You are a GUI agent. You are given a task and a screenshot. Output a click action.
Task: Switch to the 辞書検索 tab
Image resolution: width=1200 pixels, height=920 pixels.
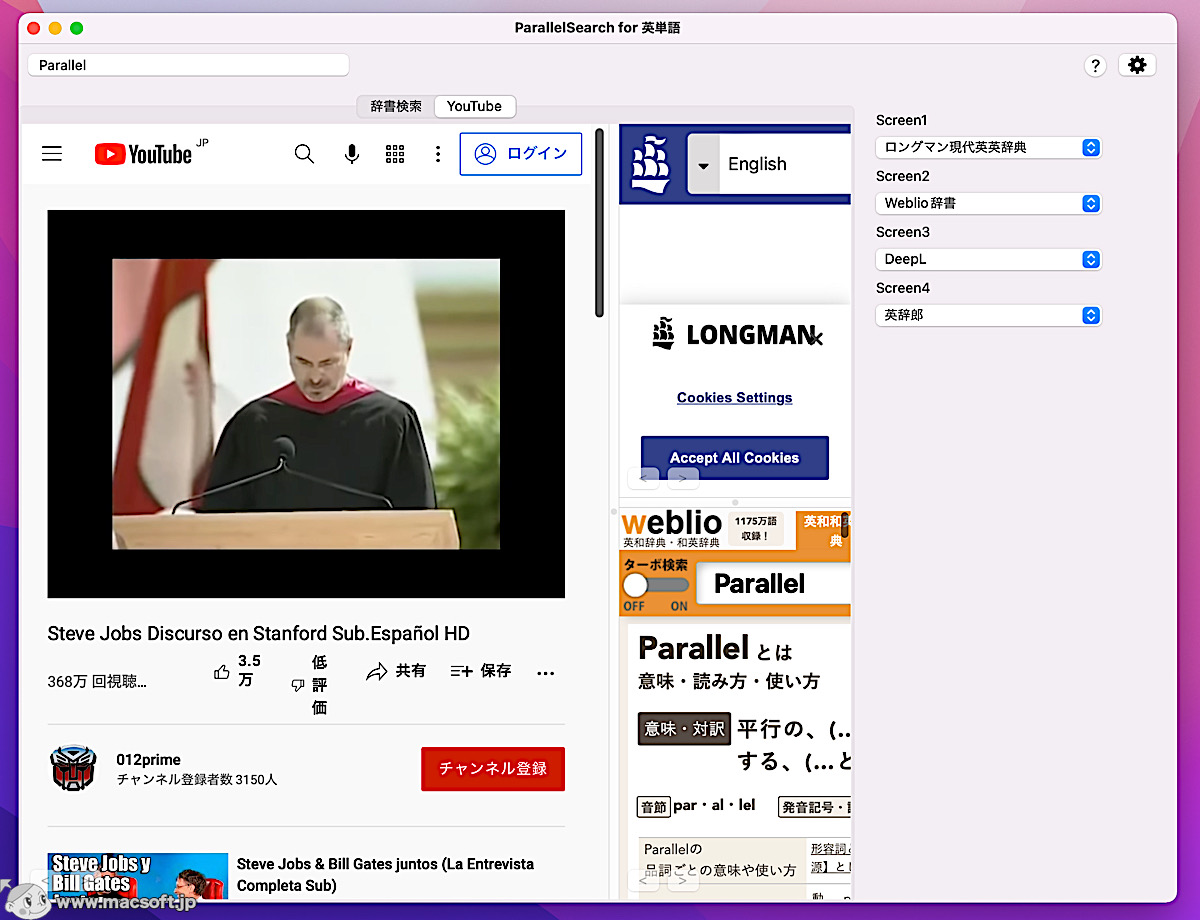(x=396, y=106)
